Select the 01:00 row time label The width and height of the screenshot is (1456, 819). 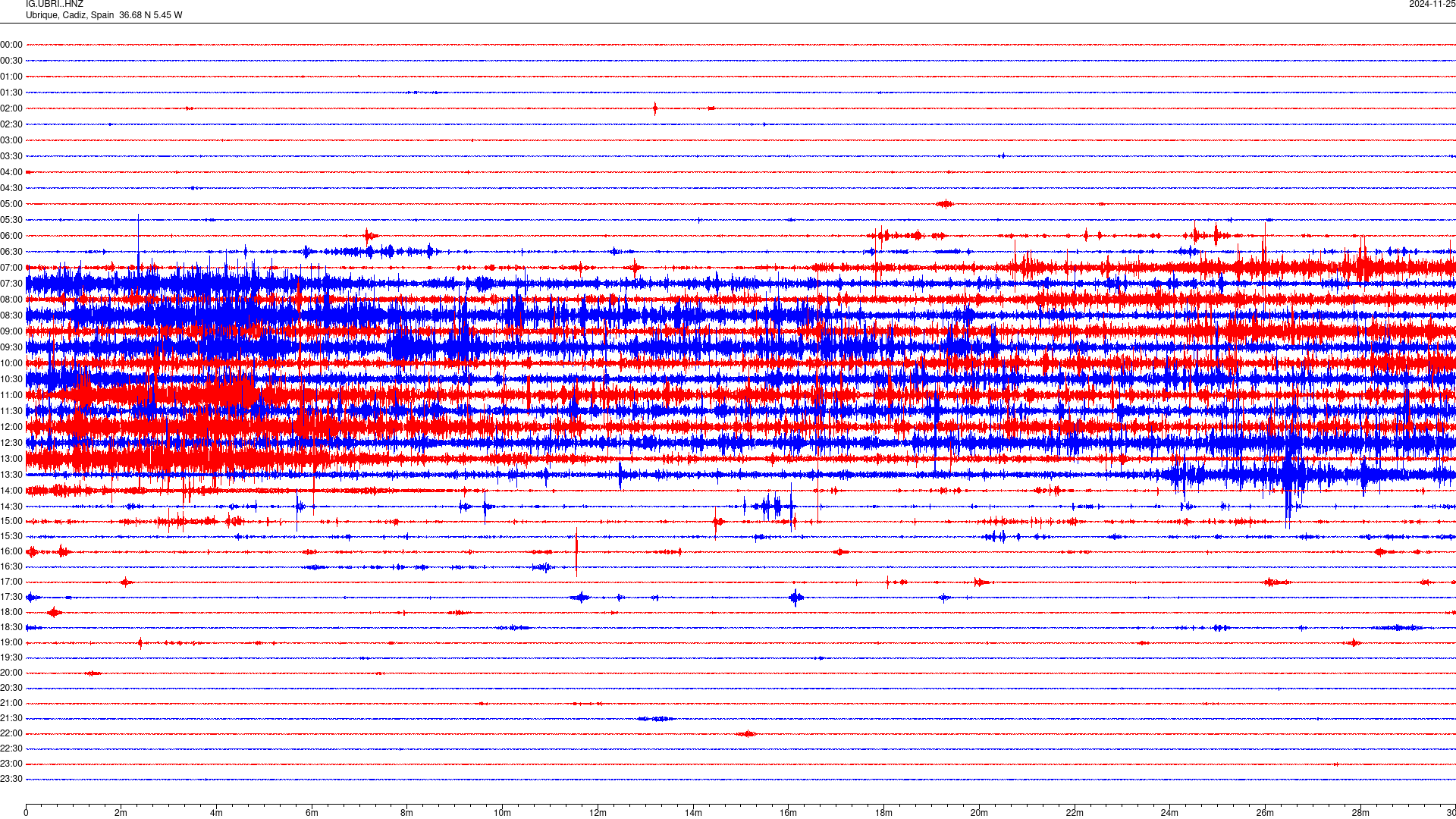11,77
